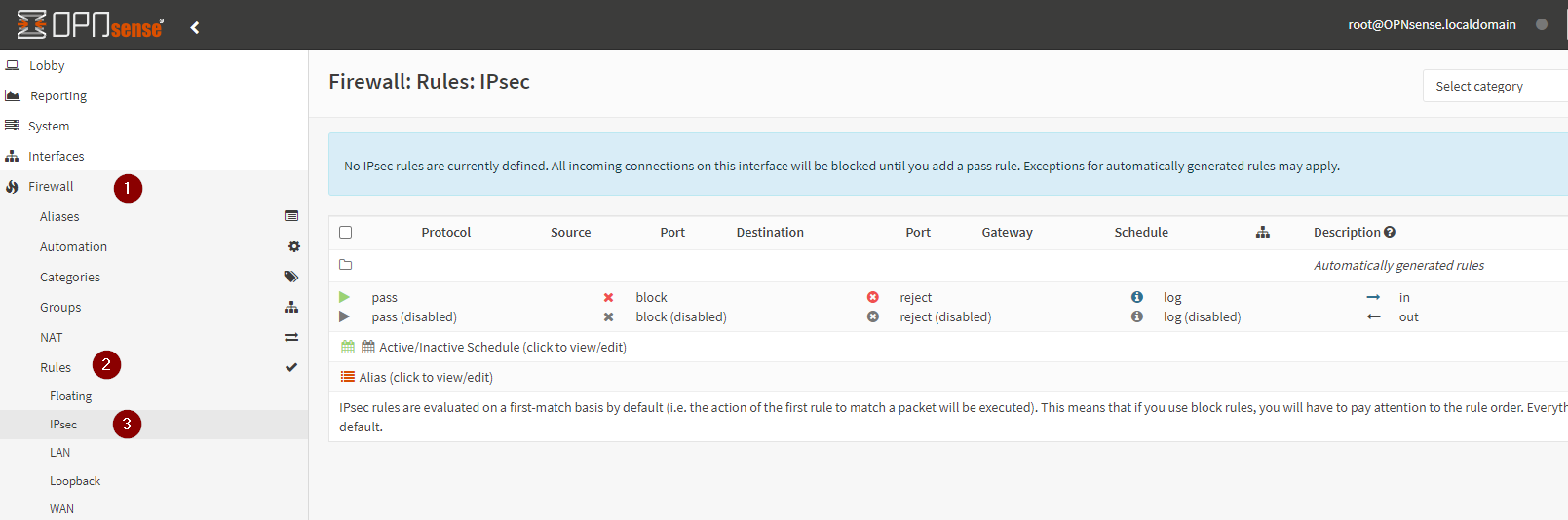The image size is (1568, 520).
Task: Open the LAN rules page
Action: coord(59,453)
